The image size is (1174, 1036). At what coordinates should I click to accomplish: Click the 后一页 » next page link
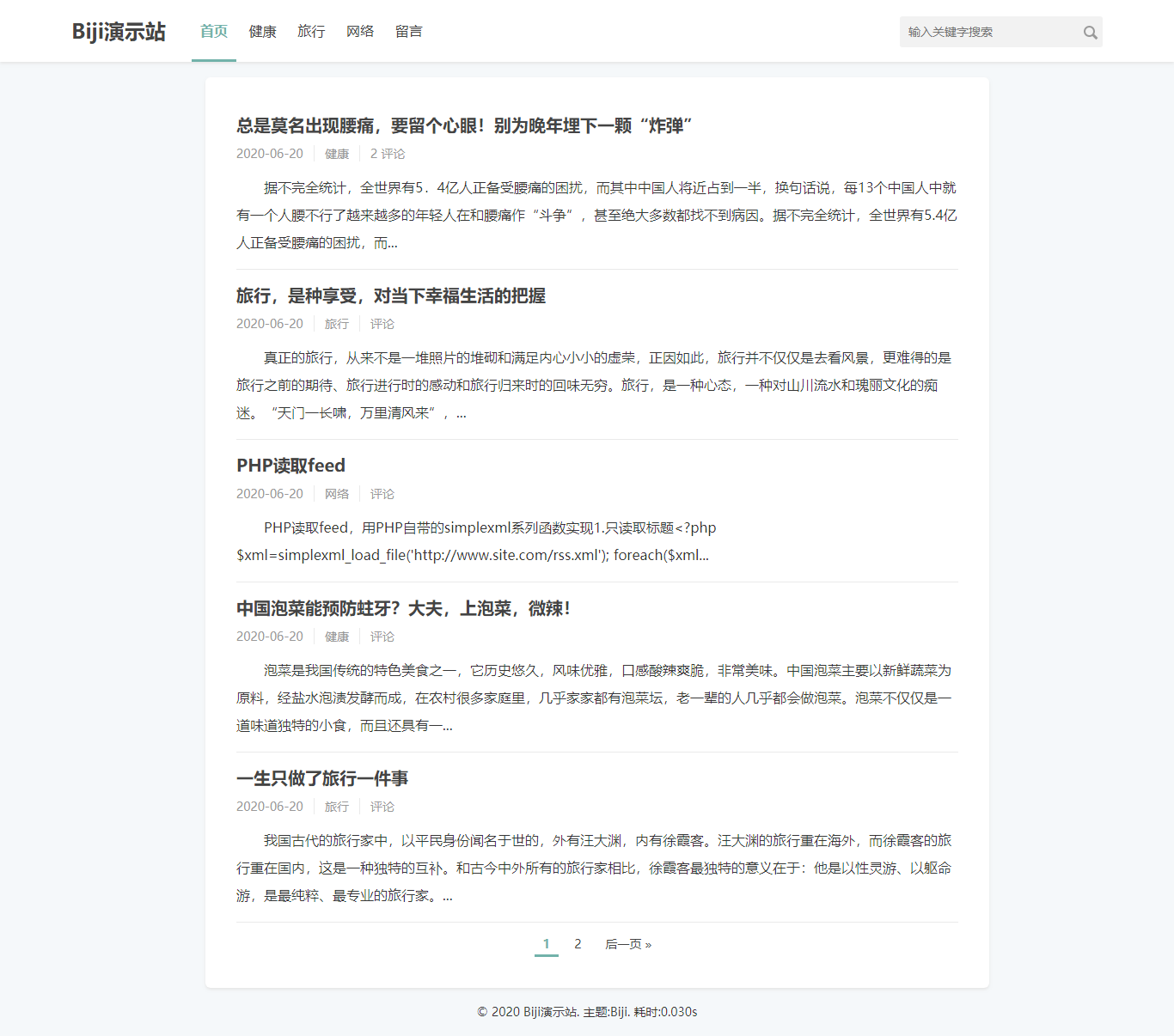[x=628, y=944]
